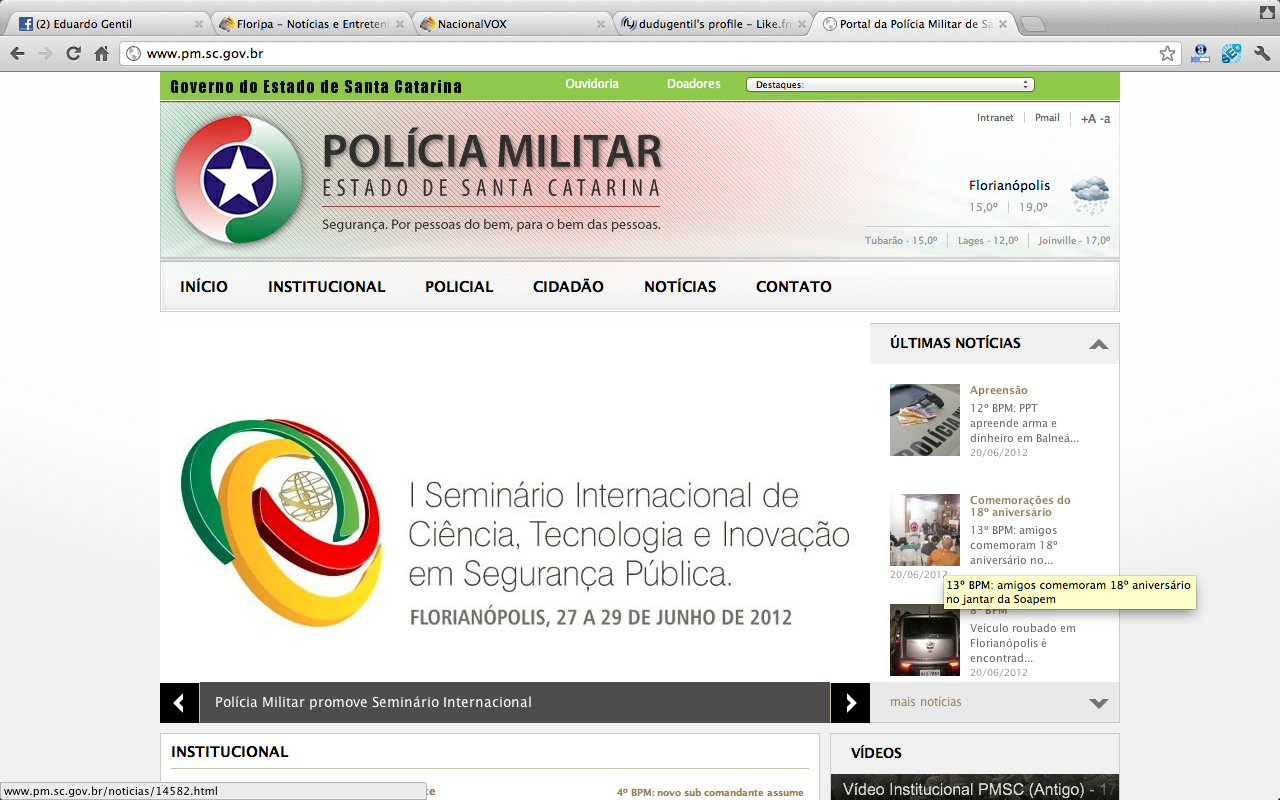Click the Polícia Militar star emblem logo
Screen dimensions: 1280x800
[238, 180]
